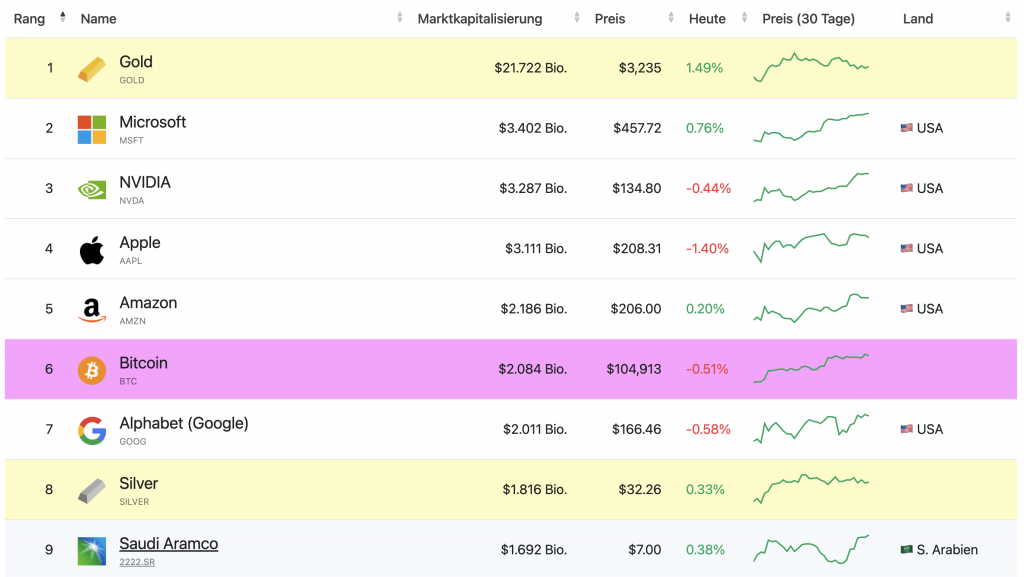This screenshot has height=577, width=1024.
Task: Toggle the Heute column sort control
Action: tap(742, 17)
